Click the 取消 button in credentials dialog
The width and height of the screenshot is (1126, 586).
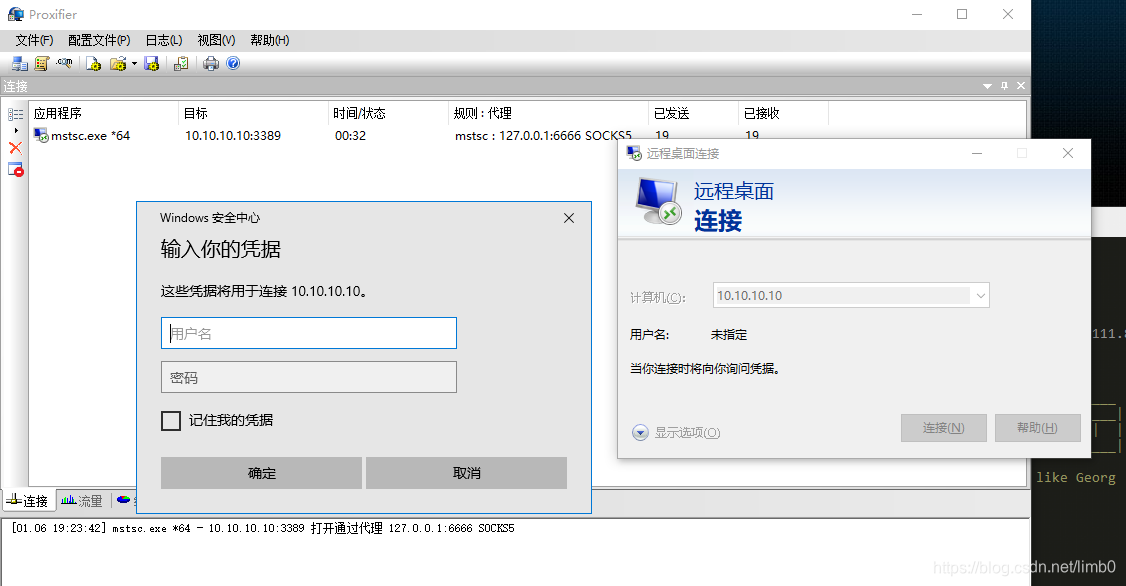point(467,473)
